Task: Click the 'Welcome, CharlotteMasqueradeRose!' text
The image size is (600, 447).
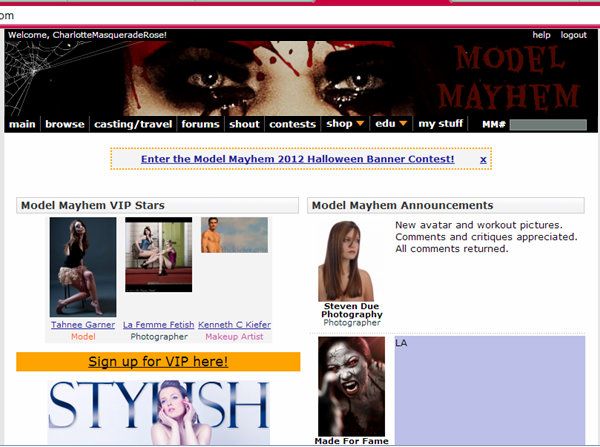Action: point(87,35)
